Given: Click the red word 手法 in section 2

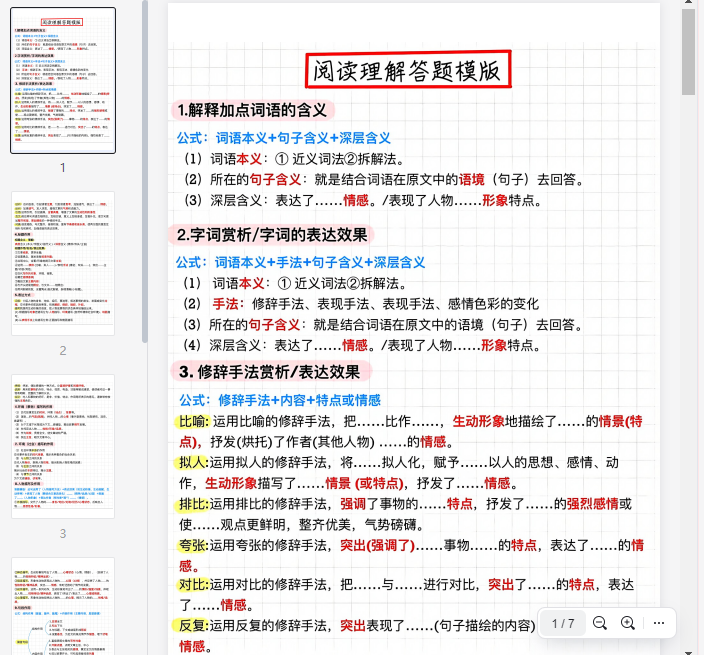Looking at the screenshot, I should [x=225, y=304].
